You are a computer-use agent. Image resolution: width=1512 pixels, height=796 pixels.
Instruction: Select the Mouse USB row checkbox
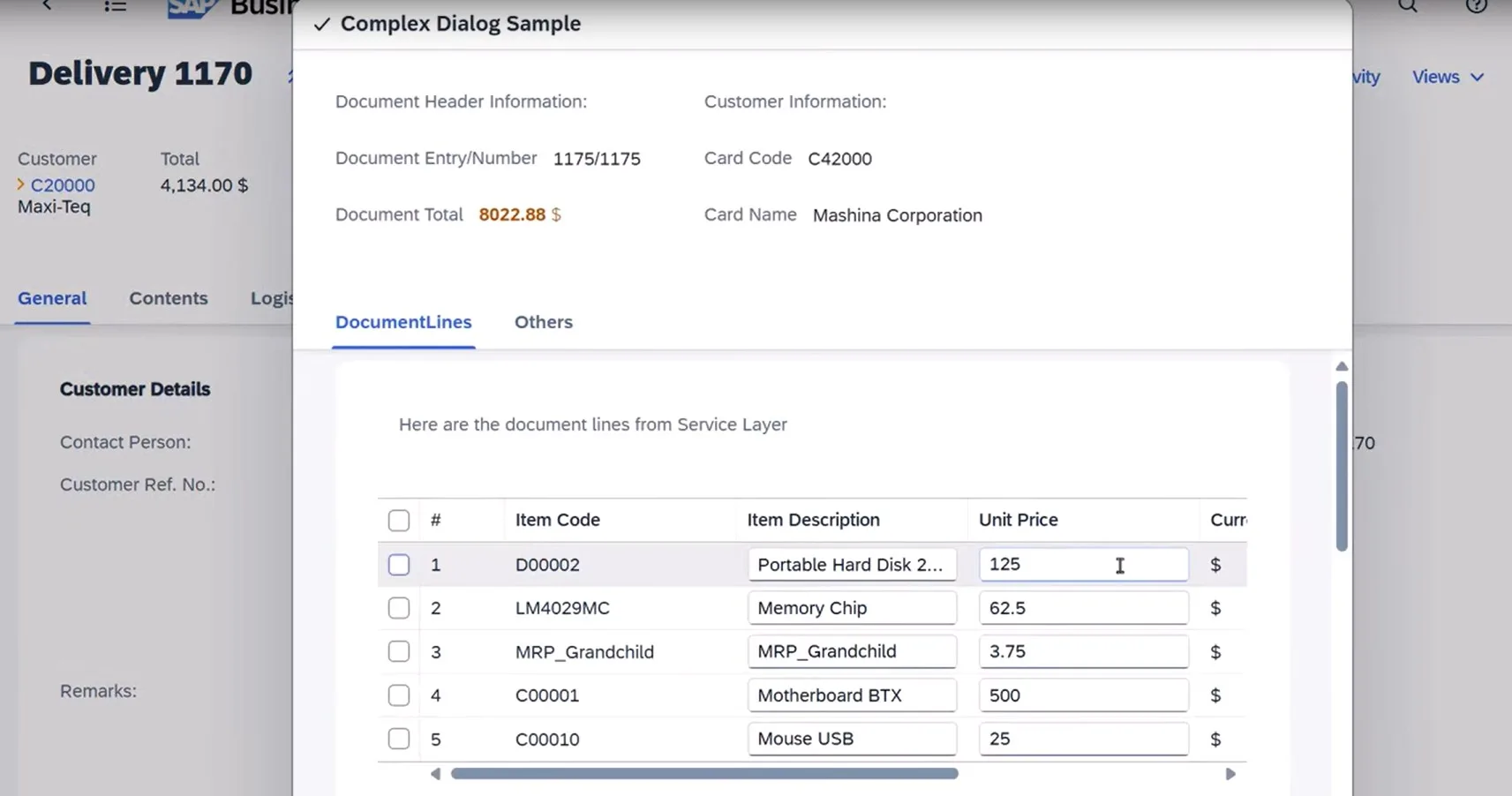[399, 739]
